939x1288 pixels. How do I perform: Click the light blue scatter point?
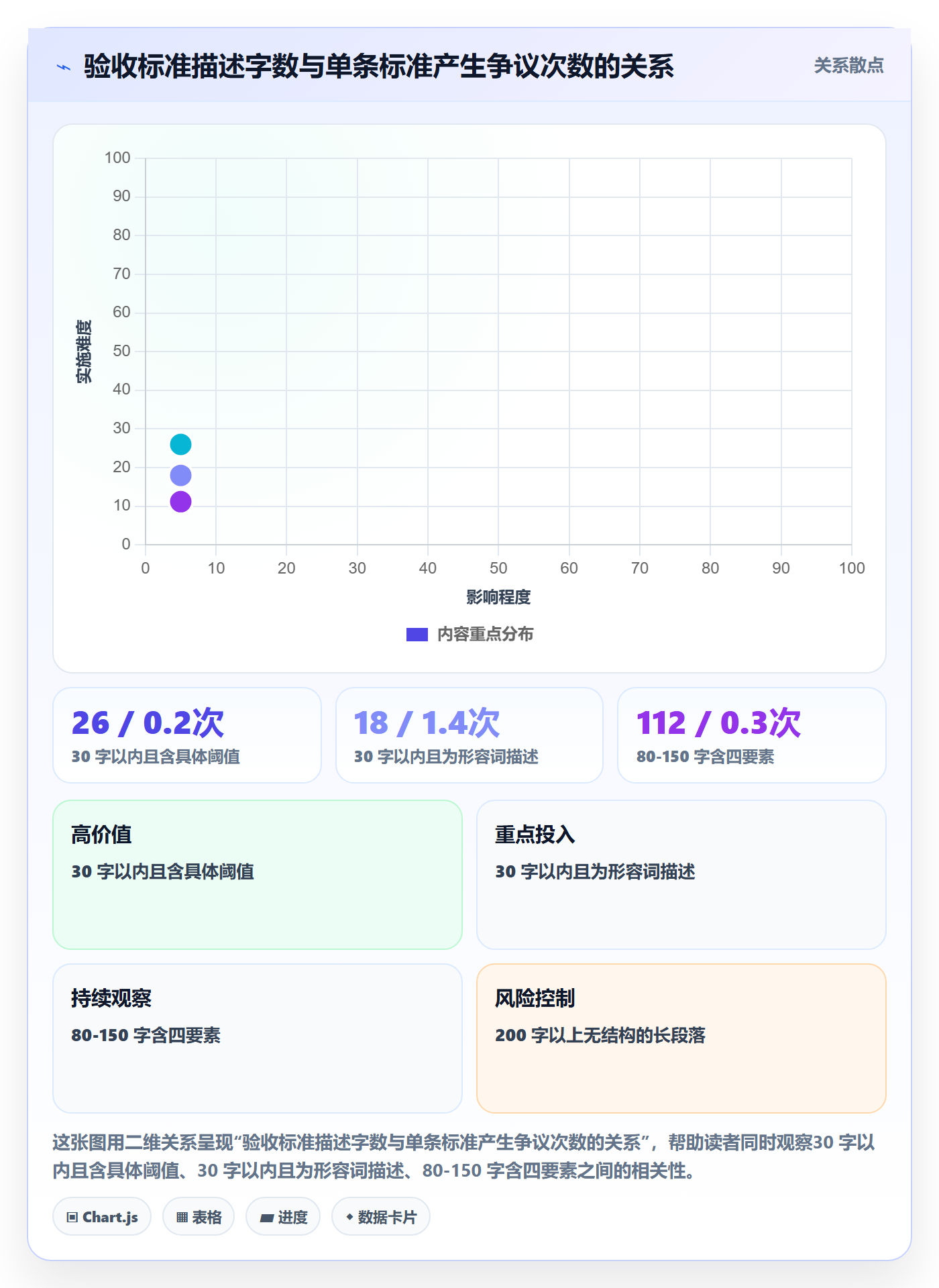(x=180, y=476)
